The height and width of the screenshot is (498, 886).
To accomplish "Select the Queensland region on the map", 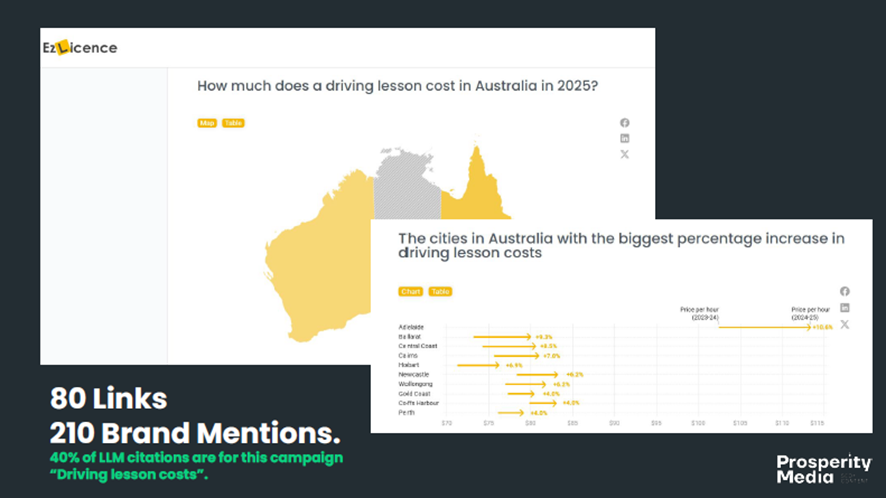I will tap(478, 190).
